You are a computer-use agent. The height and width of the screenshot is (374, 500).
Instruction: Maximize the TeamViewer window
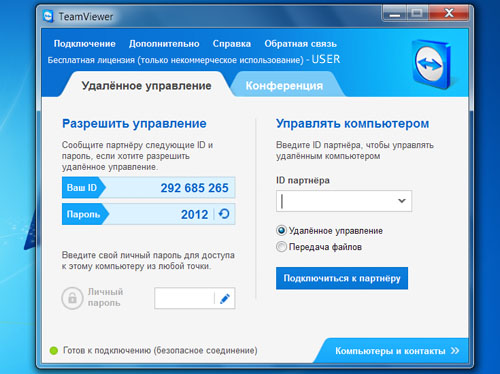click(417, 14)
